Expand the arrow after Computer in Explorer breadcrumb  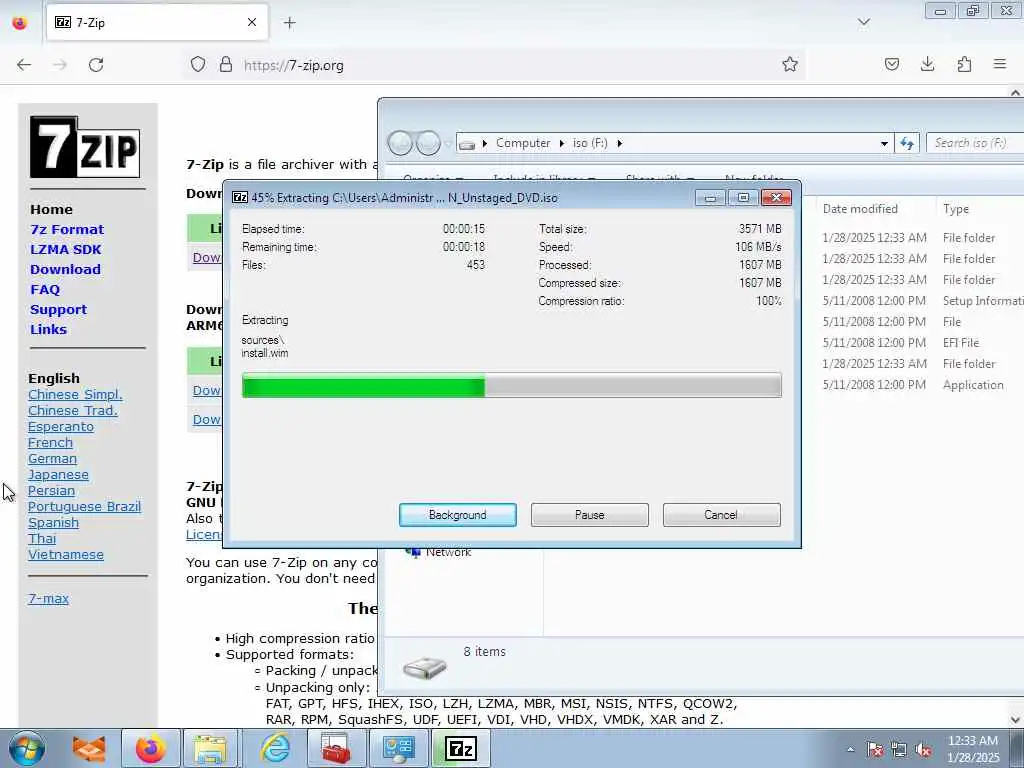click(561, 143)
